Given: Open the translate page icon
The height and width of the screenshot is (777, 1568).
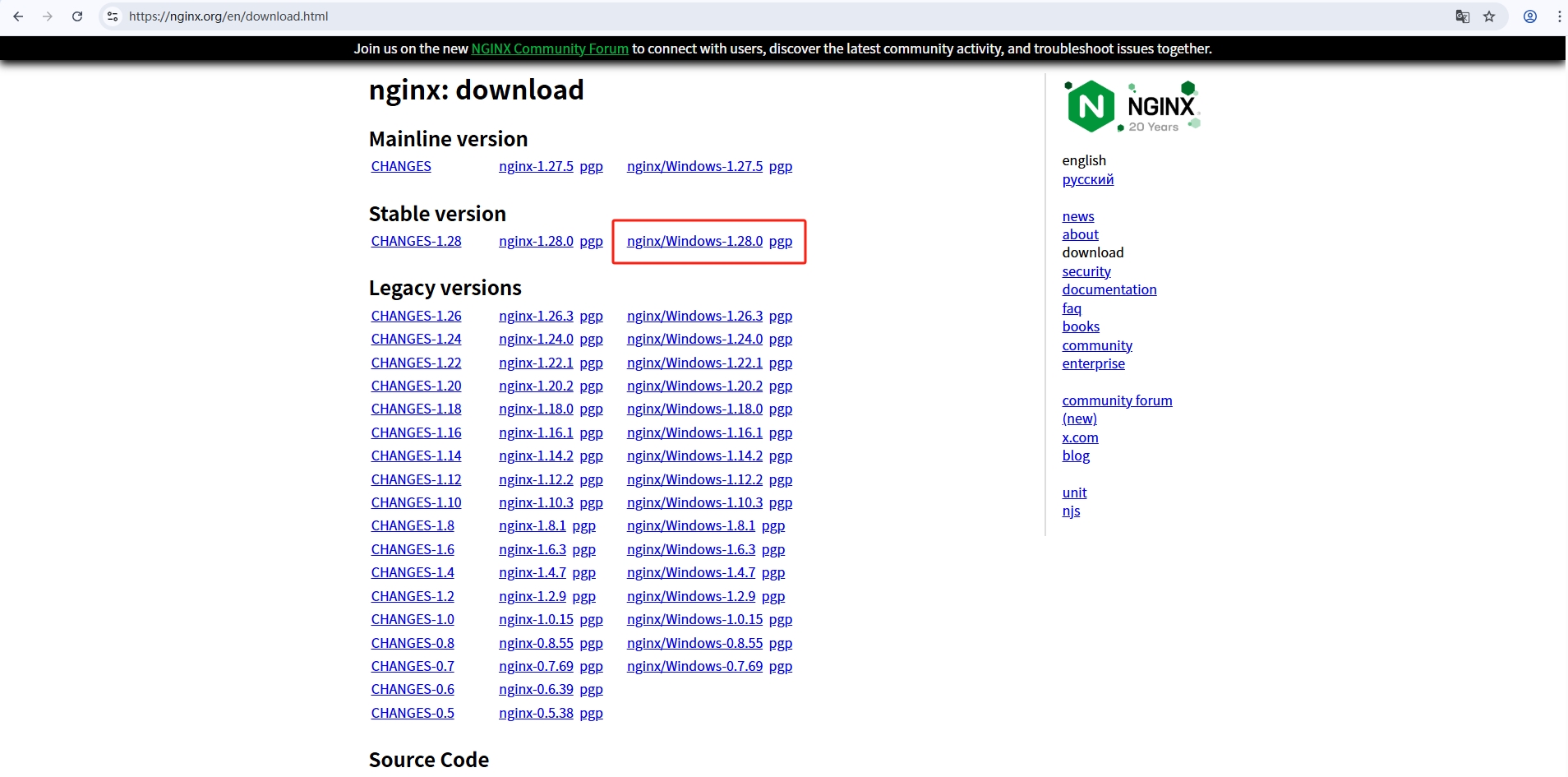Looking at the screenshot, I should 1463,16.
